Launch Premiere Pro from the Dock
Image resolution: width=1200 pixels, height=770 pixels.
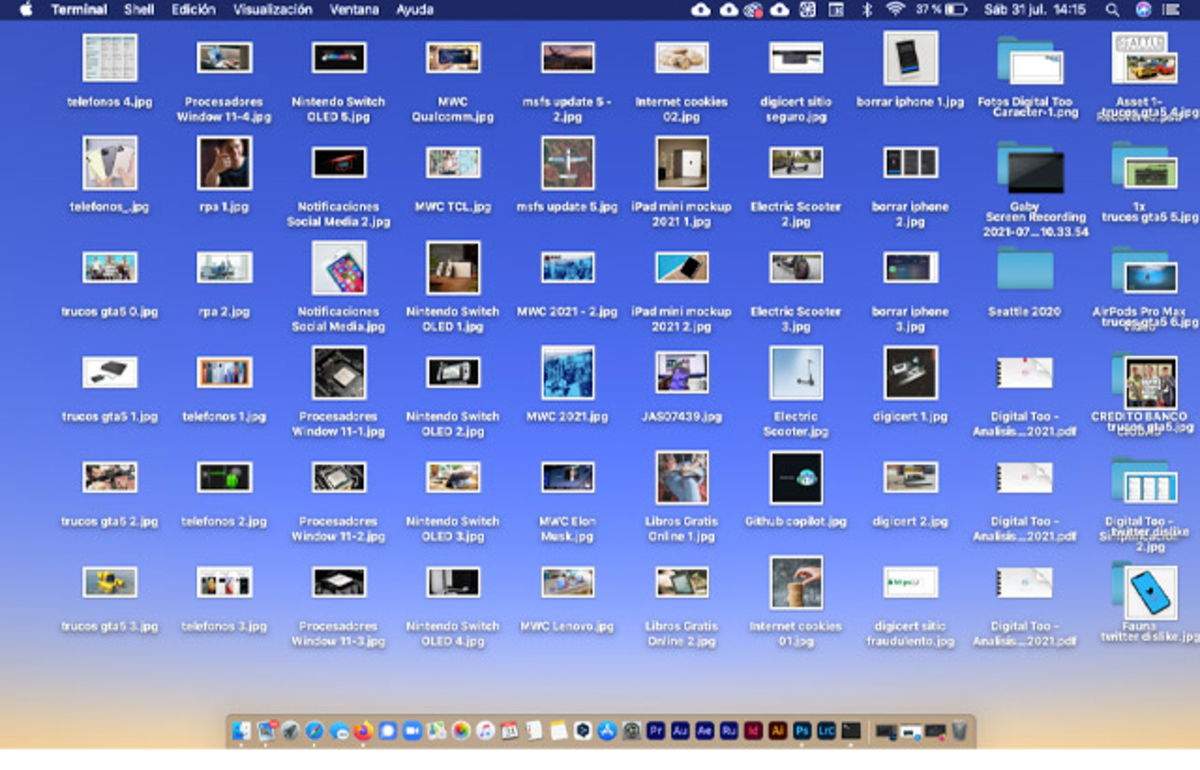click(657, 730)
